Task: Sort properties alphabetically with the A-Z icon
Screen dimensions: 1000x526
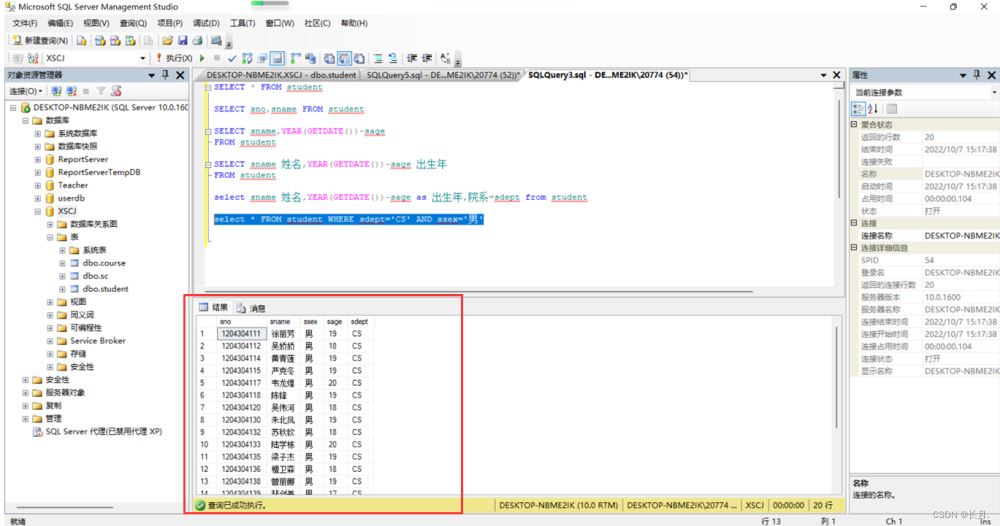Action: (873, 108)
